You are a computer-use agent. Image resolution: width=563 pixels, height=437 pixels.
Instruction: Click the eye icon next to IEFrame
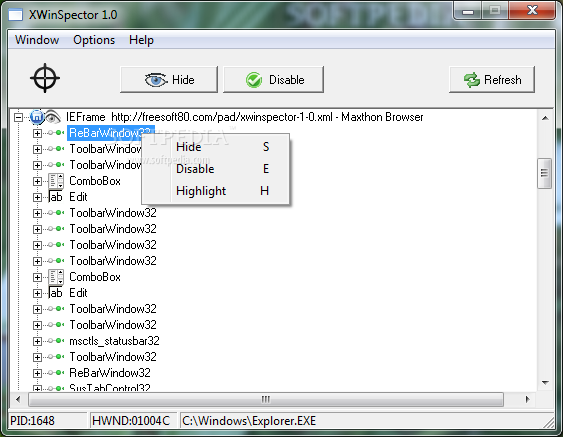click(53, 117)
